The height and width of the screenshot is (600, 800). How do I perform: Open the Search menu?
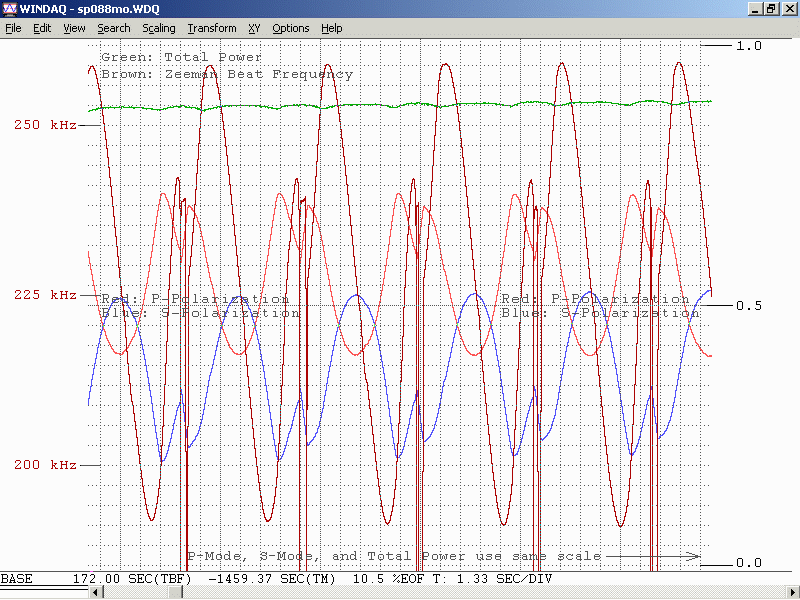point(114,28)
